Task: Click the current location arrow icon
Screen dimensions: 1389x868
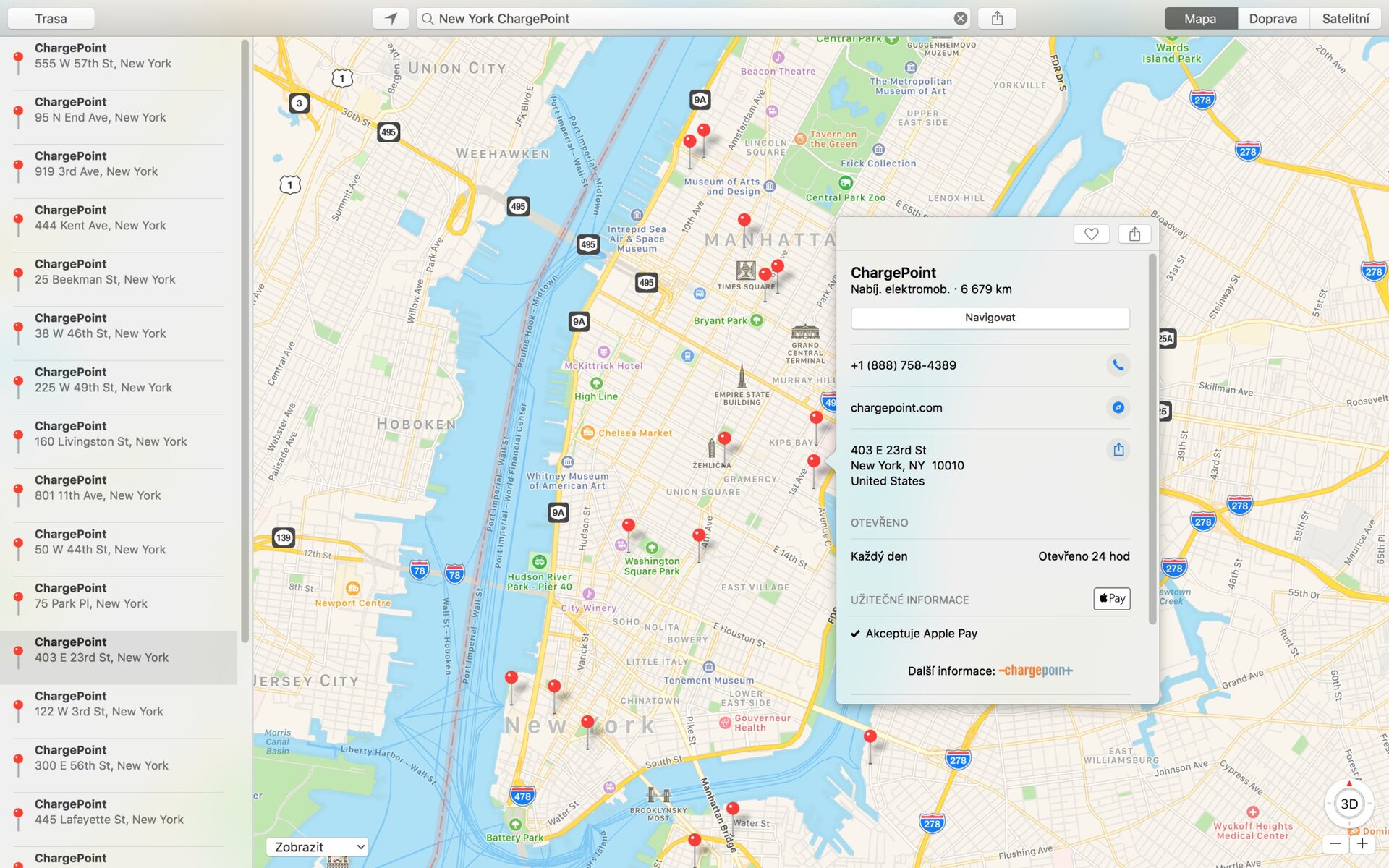Action: click(391, 18)
